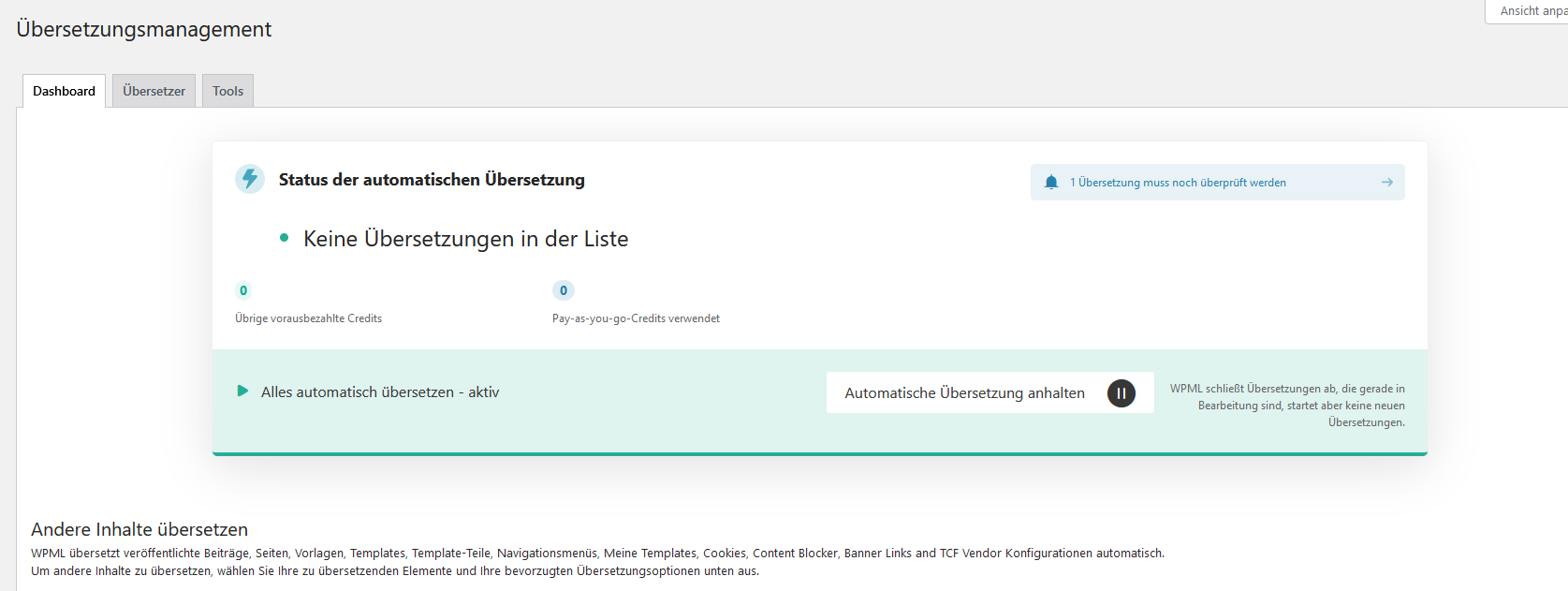Click the 'Andere Inhalte übersetzen' heading

tap(139, 529)
